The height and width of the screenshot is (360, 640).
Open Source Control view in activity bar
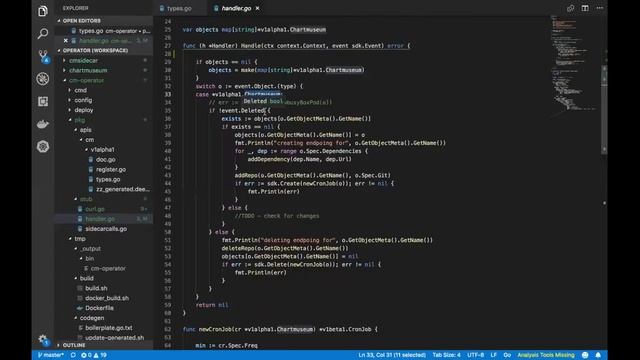(43, 56)
